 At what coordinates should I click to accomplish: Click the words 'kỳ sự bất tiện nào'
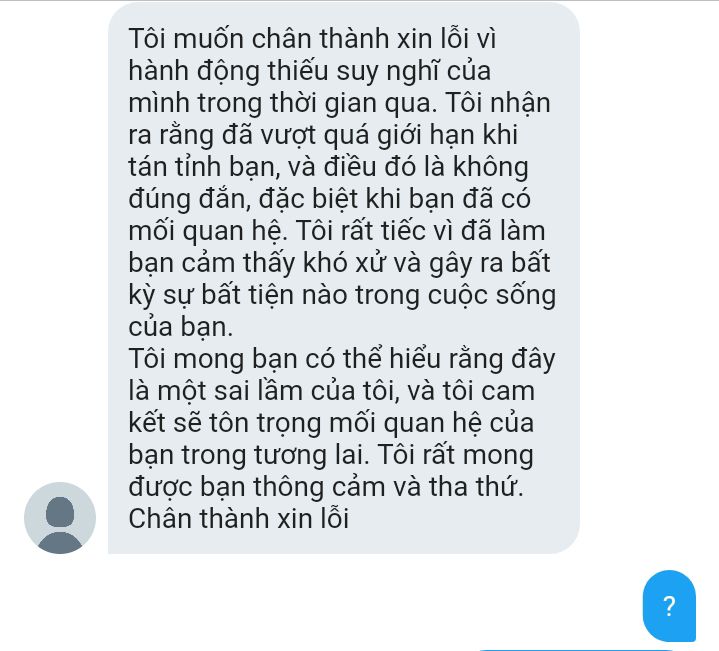click(x=238, y=295)
